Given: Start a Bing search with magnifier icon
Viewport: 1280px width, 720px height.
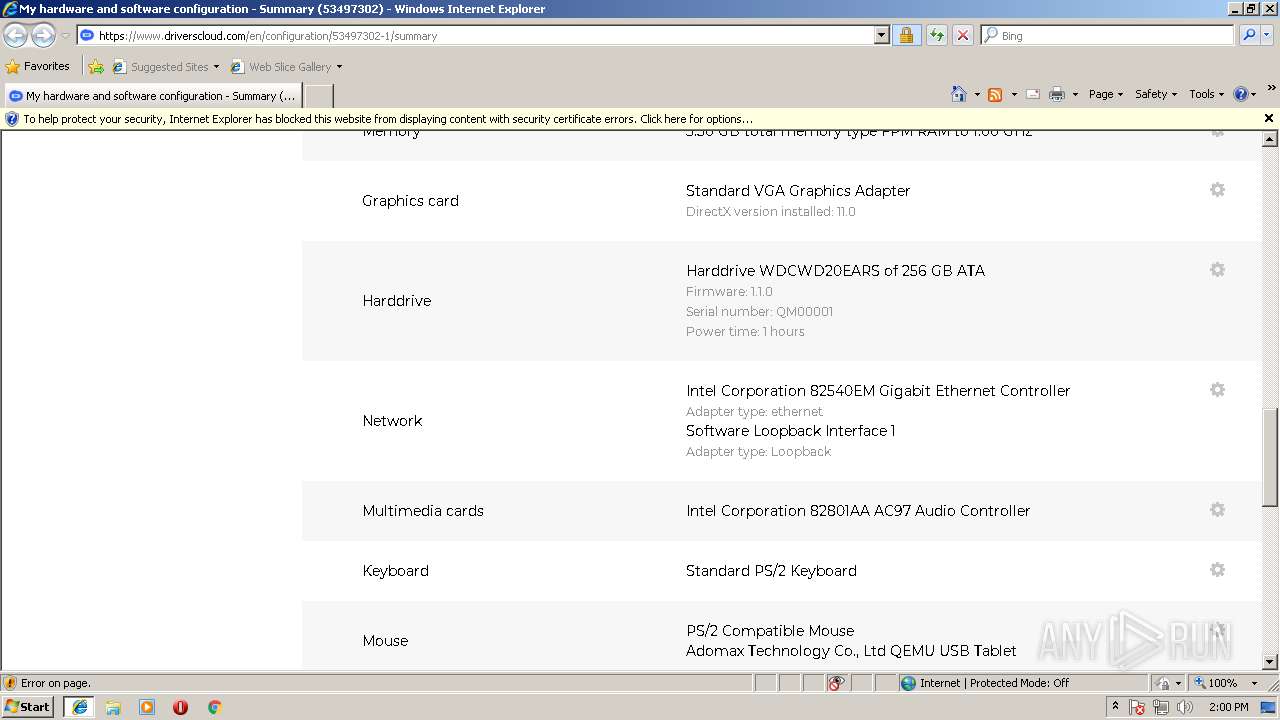Looking at the screenshot, I should [1248, 35].
